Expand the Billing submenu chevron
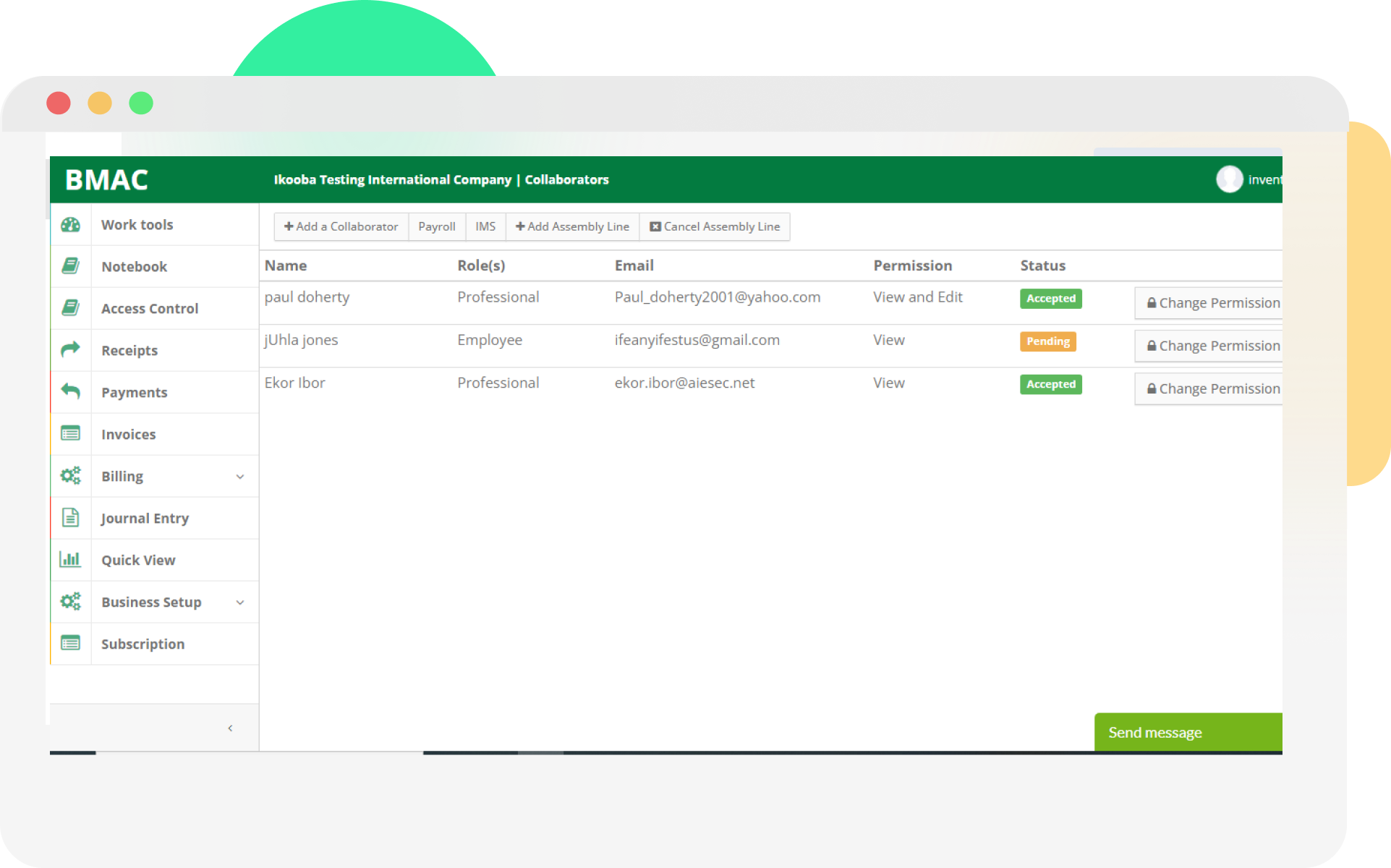 click(240, 477)
